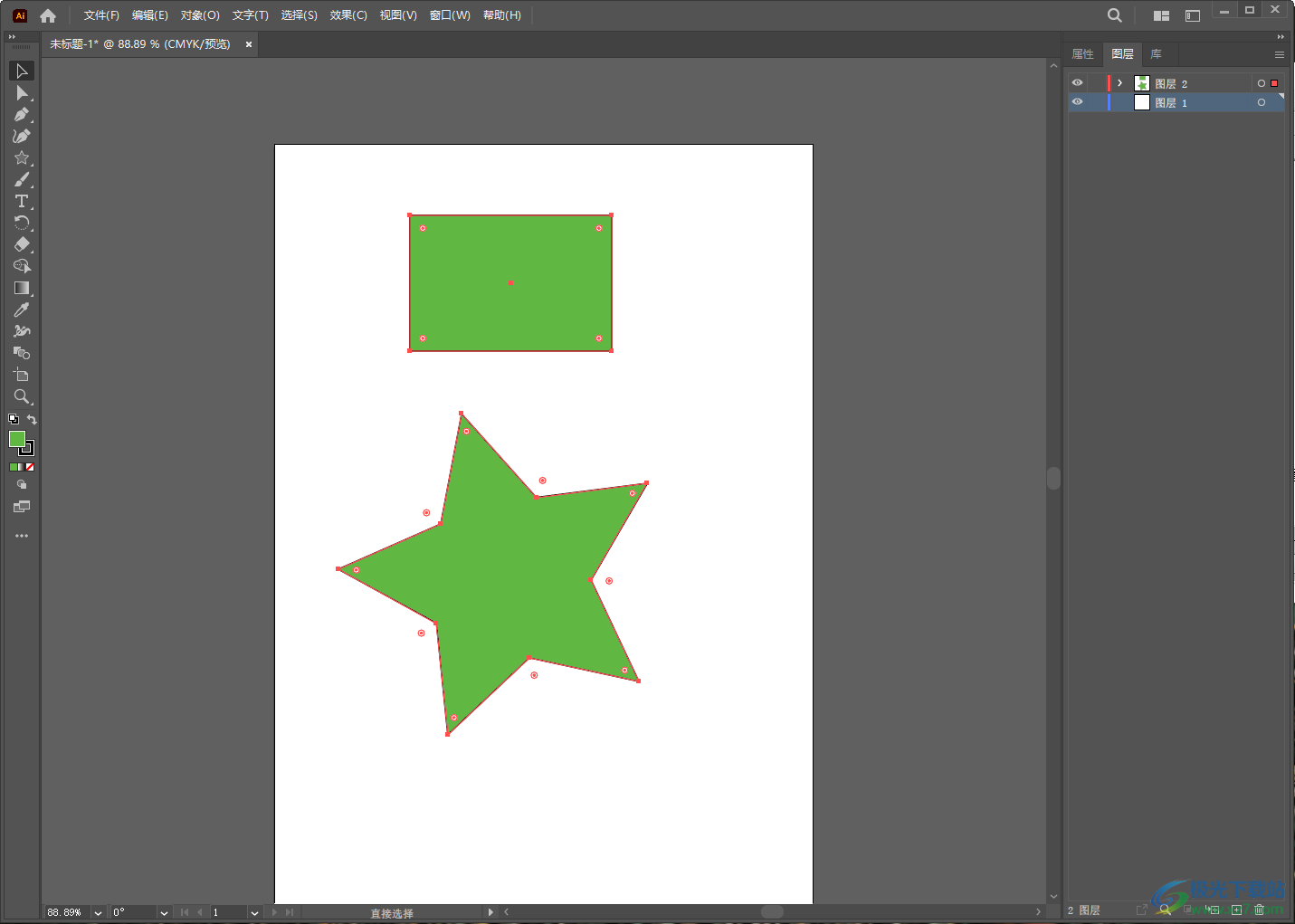Open zoom level dropdown arrow
The height and width of the screenshot is (924, 1295).
[98, 912]
